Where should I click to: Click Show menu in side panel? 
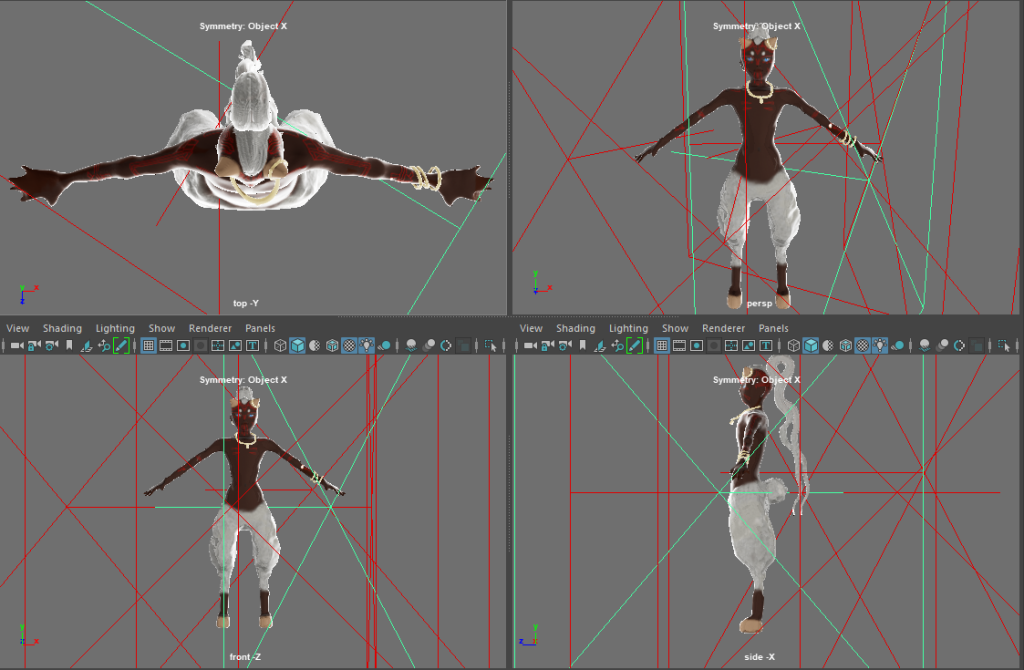[675, 328]
